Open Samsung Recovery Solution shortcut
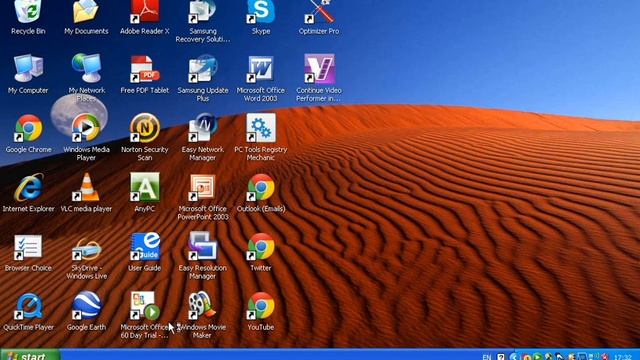The height and width of the screenshot is (360, 640). 202,11
